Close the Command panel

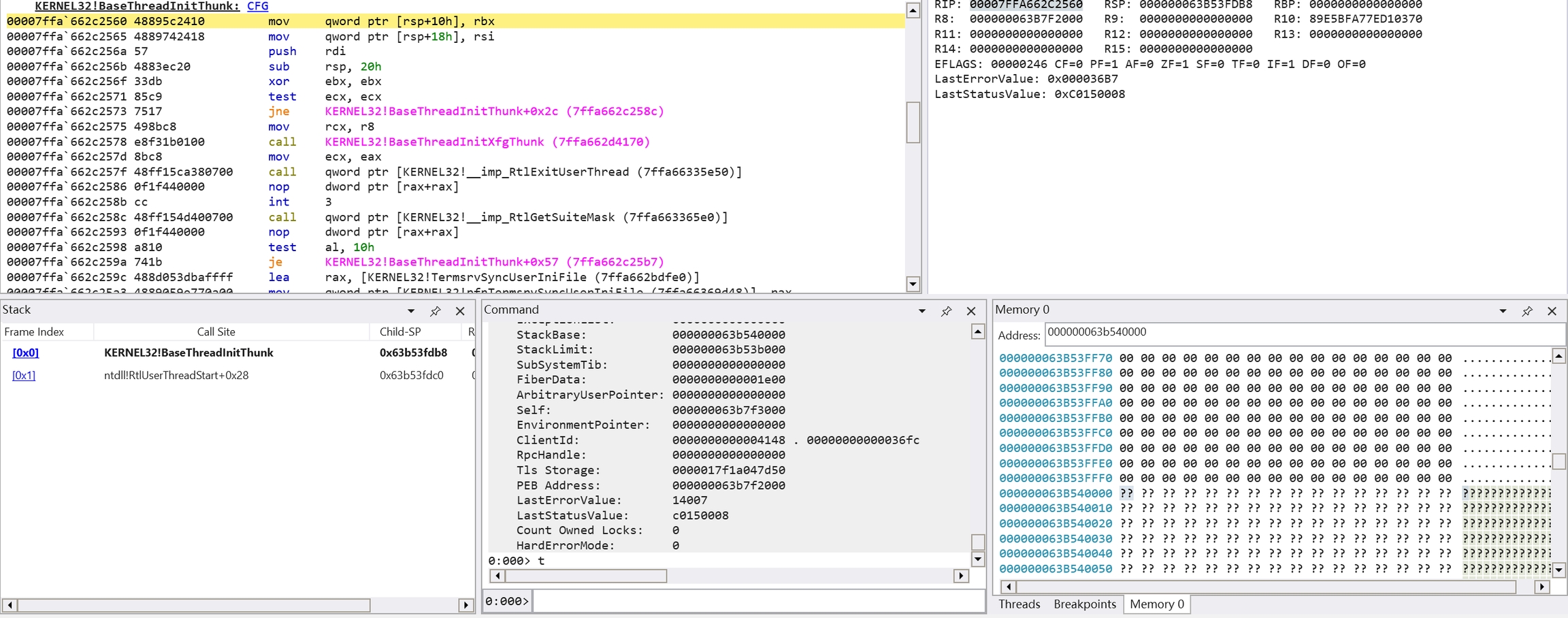[971, 311]
